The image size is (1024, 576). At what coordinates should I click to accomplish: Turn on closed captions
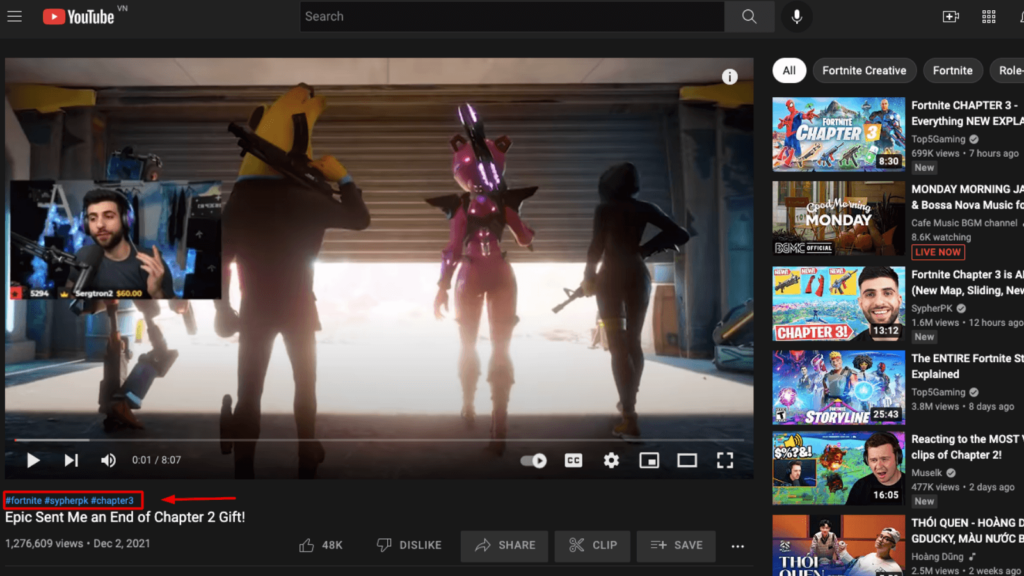(573, 460)
